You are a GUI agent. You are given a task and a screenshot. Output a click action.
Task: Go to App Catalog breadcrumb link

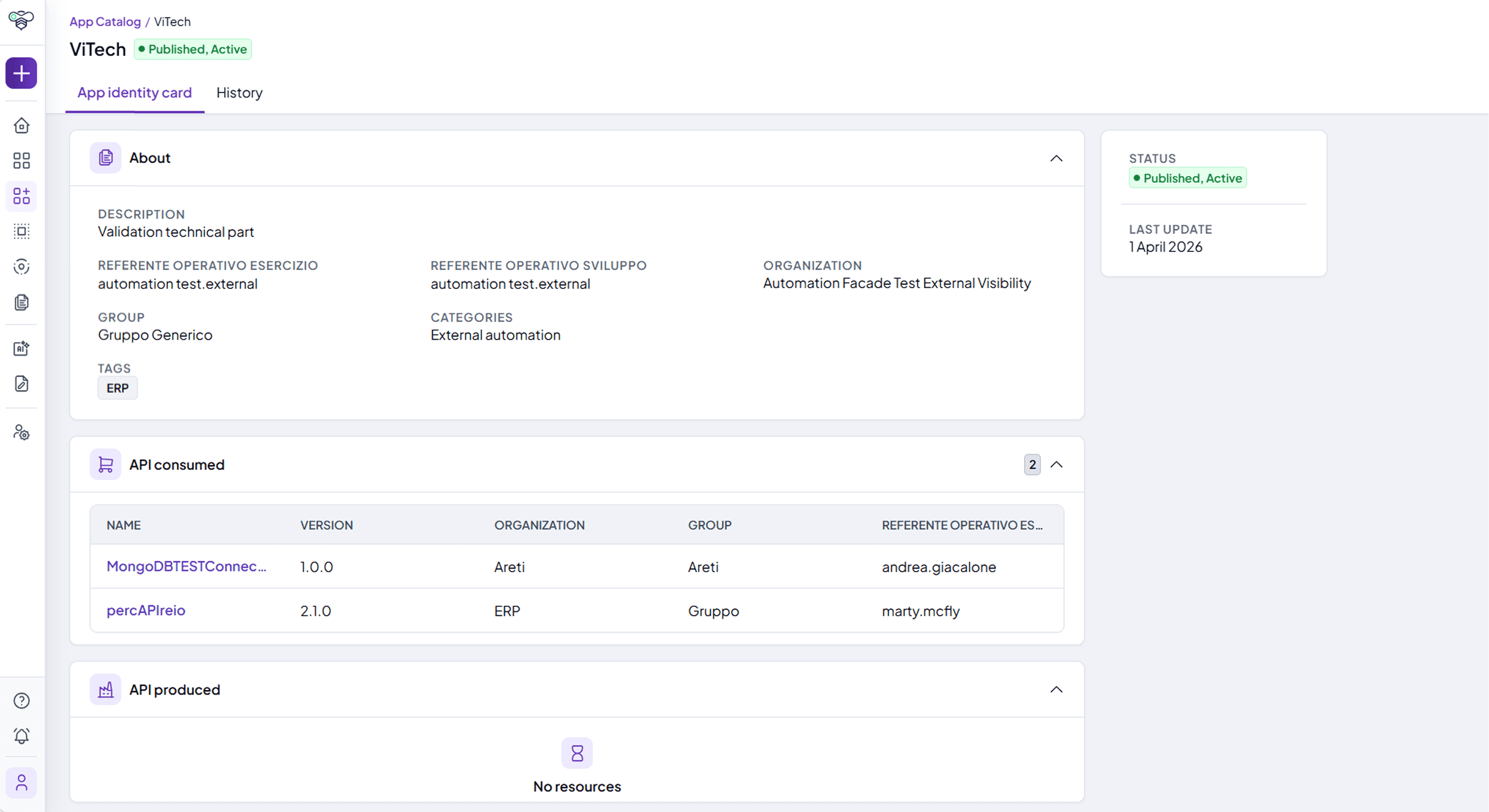105,22
